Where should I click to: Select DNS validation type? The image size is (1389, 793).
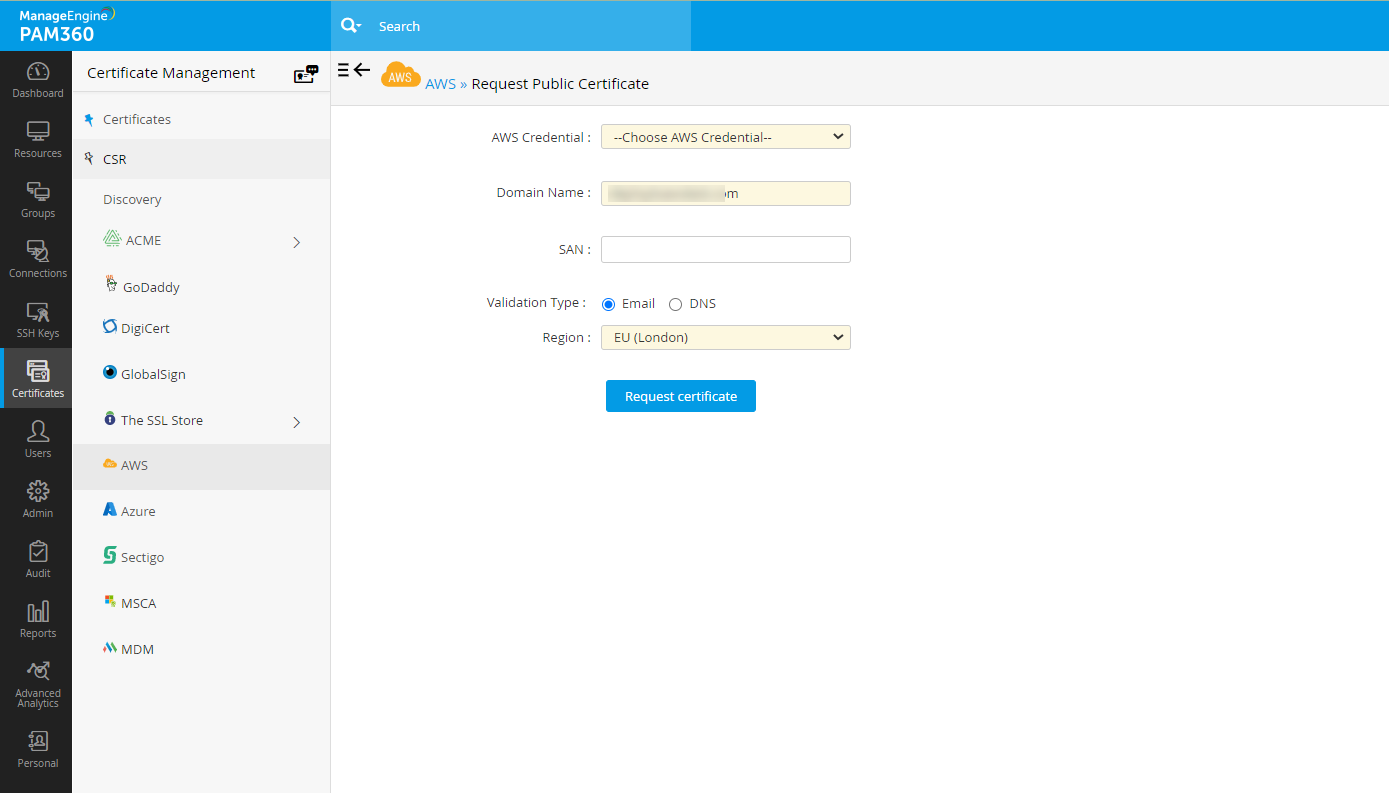coord(675,304)
